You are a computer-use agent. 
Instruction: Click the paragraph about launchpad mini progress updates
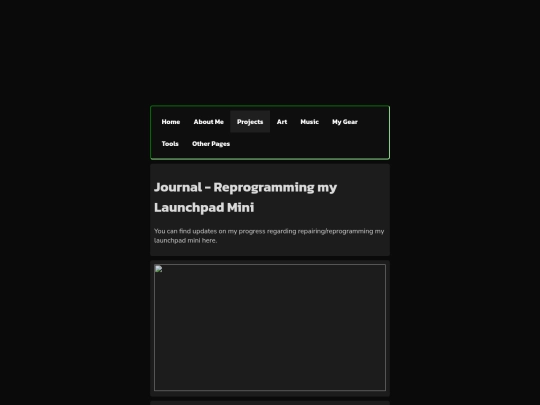pos(269,236)
